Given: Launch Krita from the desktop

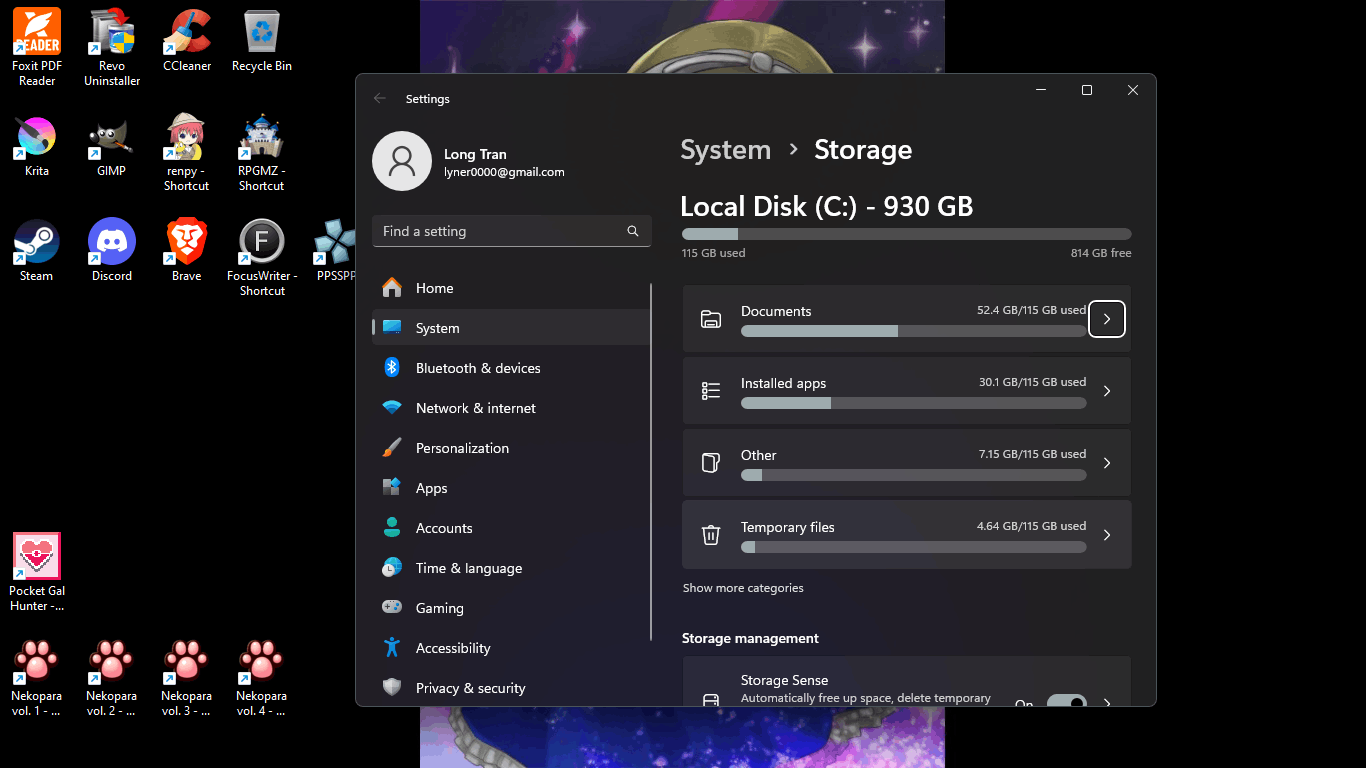Looking at the screenshot, I should tap(37, 146).
